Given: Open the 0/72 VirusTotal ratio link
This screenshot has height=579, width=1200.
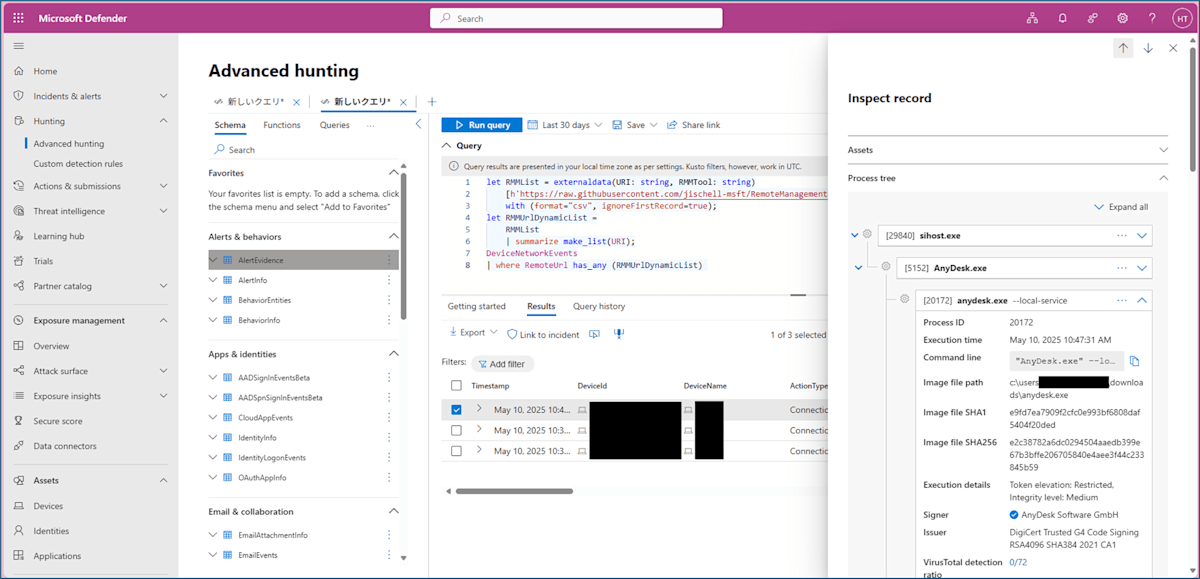Looking at the screenshot, I should pos(1018,562).
